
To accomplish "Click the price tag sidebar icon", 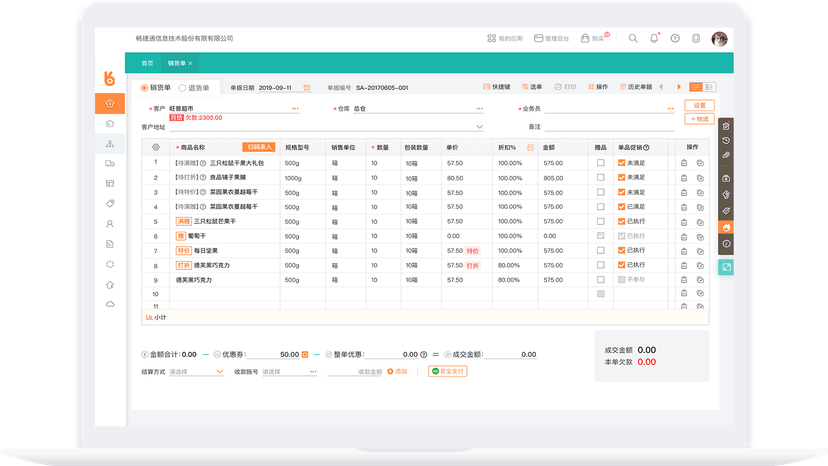I will [x=110, y=203].
